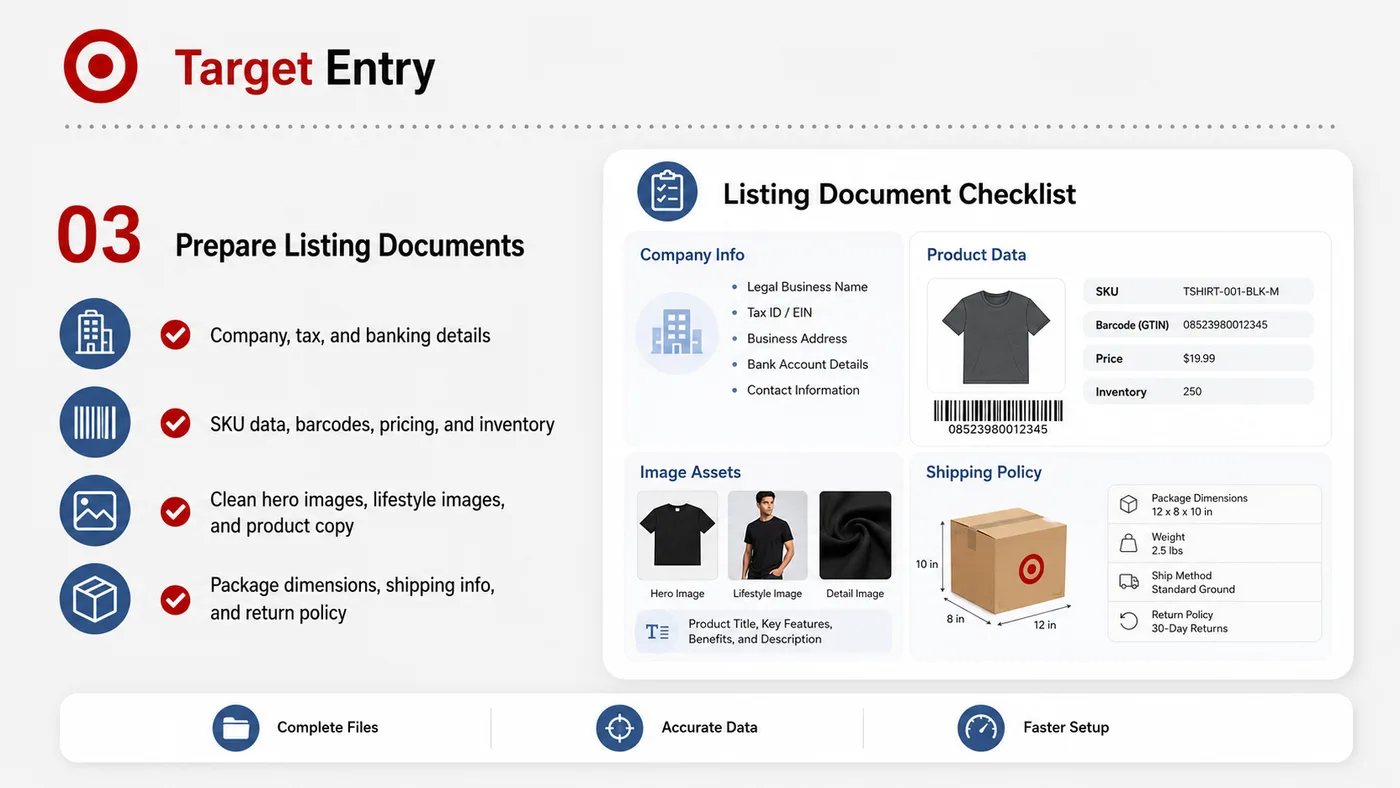Screen dimensions: 1400x788
Task: Click the clipboard checklist icon
Action: coord(667,191)
